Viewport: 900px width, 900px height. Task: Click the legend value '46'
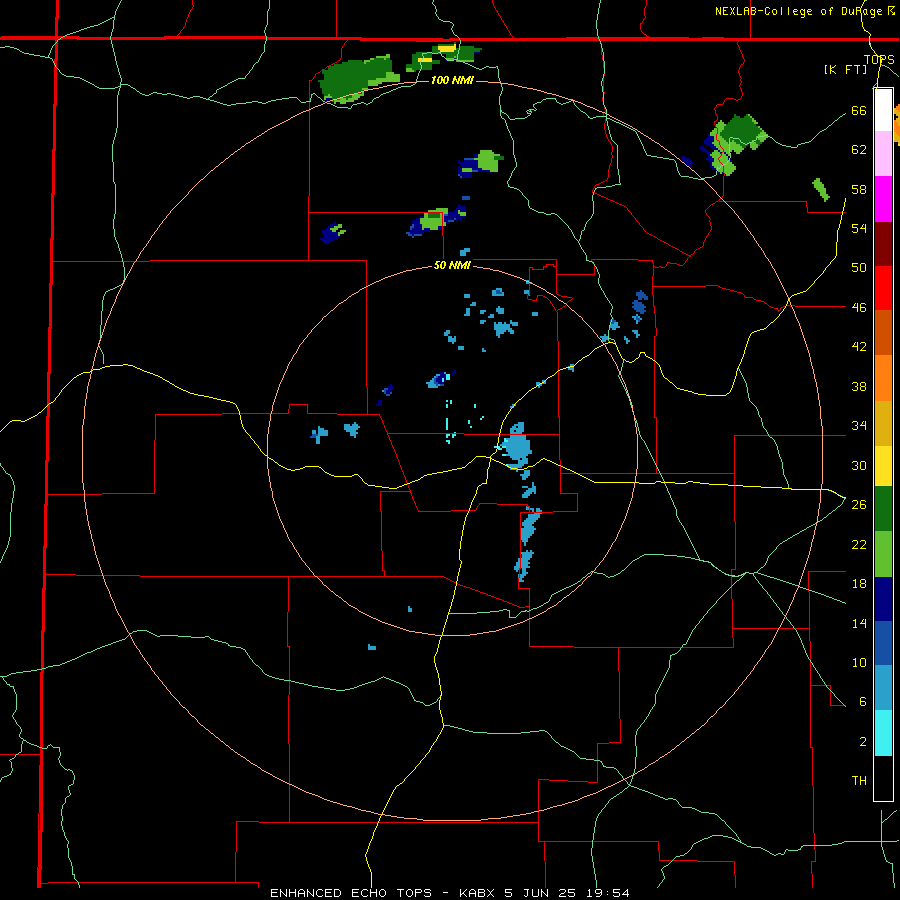tap(859, 308)
